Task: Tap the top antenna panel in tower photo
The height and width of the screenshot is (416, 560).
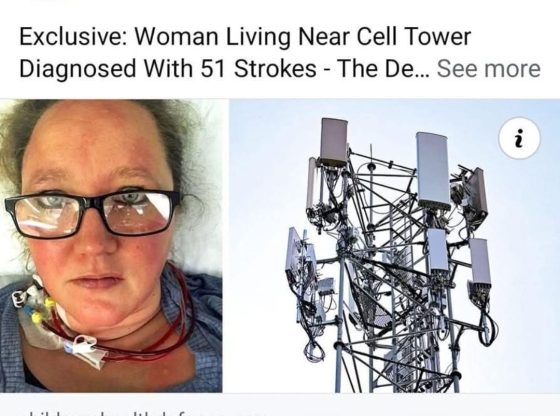Action: pyautogui.click(x=334, y=142)
